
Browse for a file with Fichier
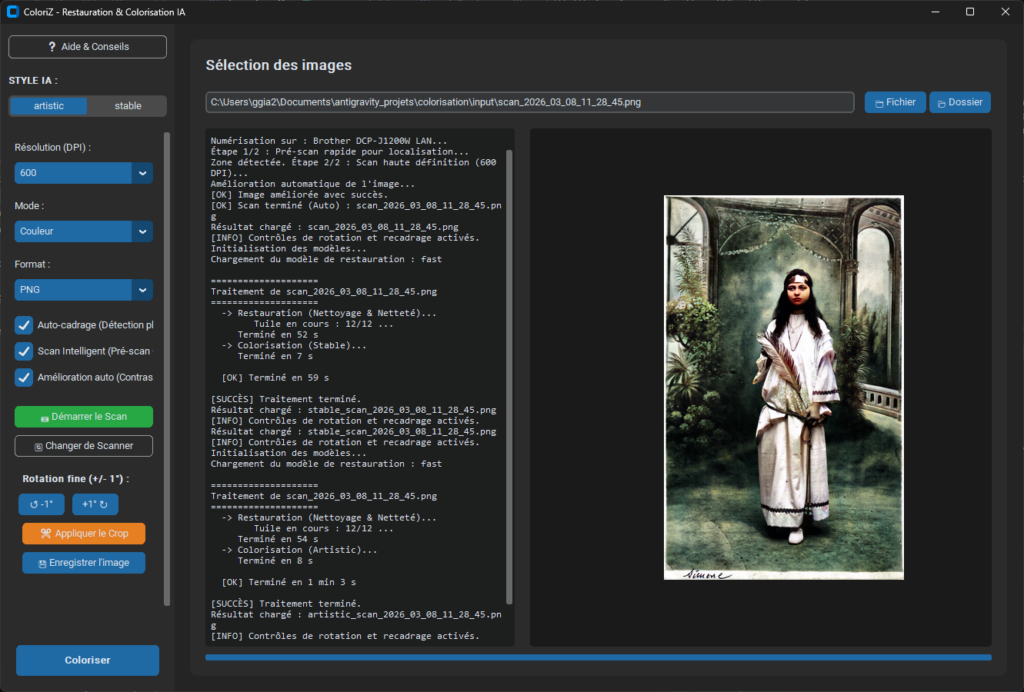pos(894,102)
